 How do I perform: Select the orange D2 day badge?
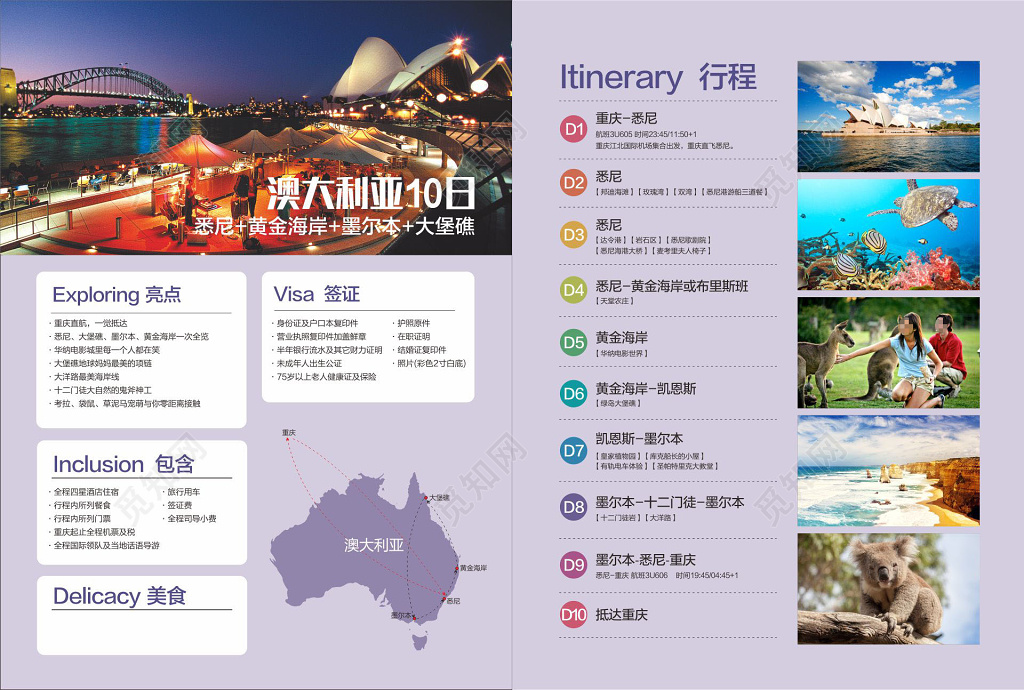pyautogui.click(x=573, y=182)
